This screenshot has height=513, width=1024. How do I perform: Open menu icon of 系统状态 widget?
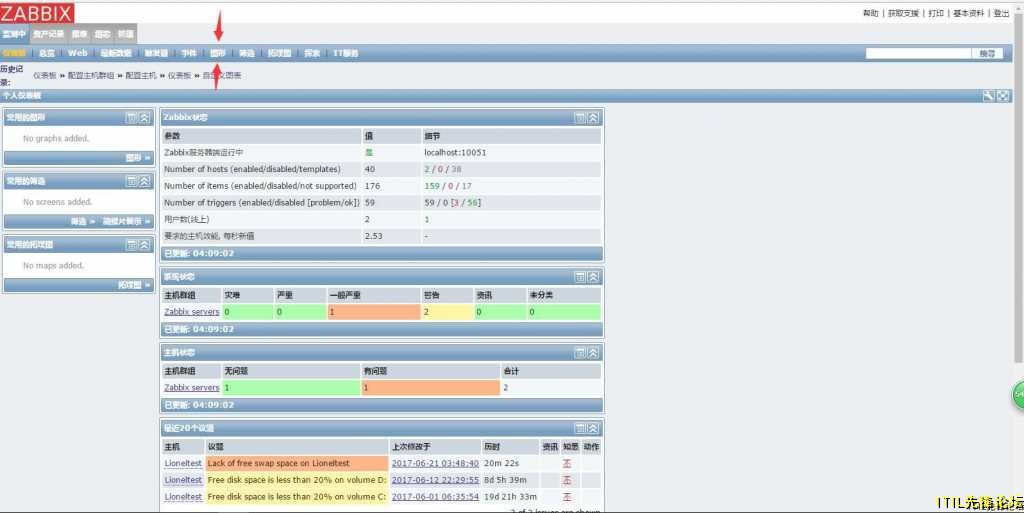tap(580, 277)
